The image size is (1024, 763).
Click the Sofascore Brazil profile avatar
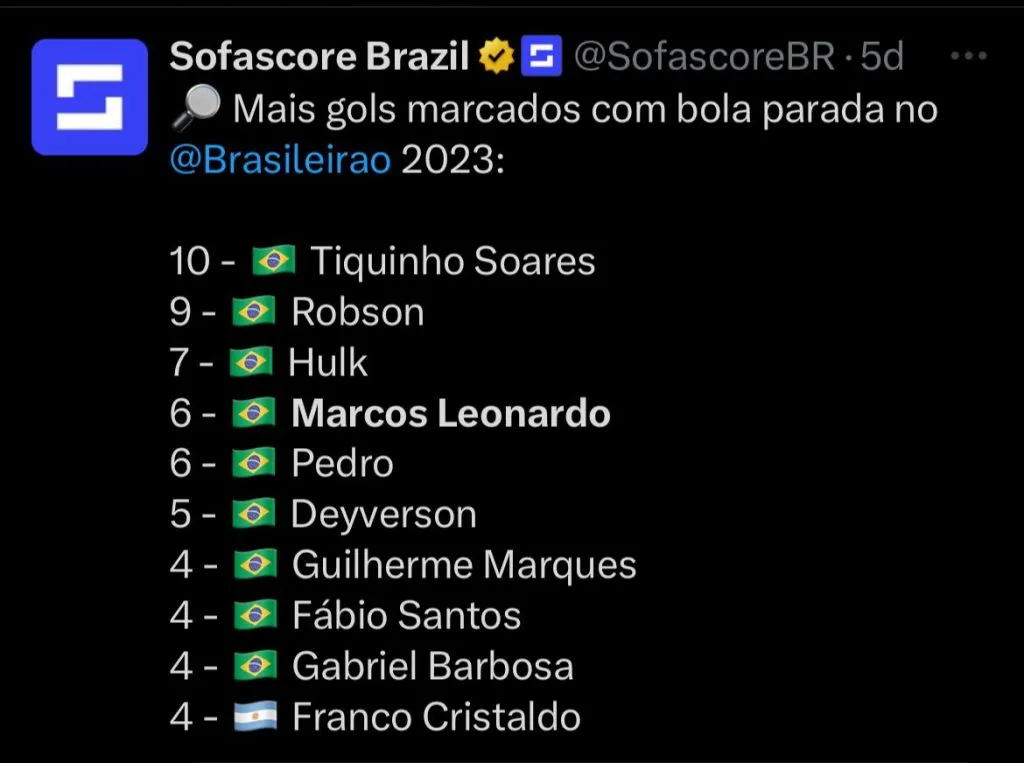tap(89, 97)
